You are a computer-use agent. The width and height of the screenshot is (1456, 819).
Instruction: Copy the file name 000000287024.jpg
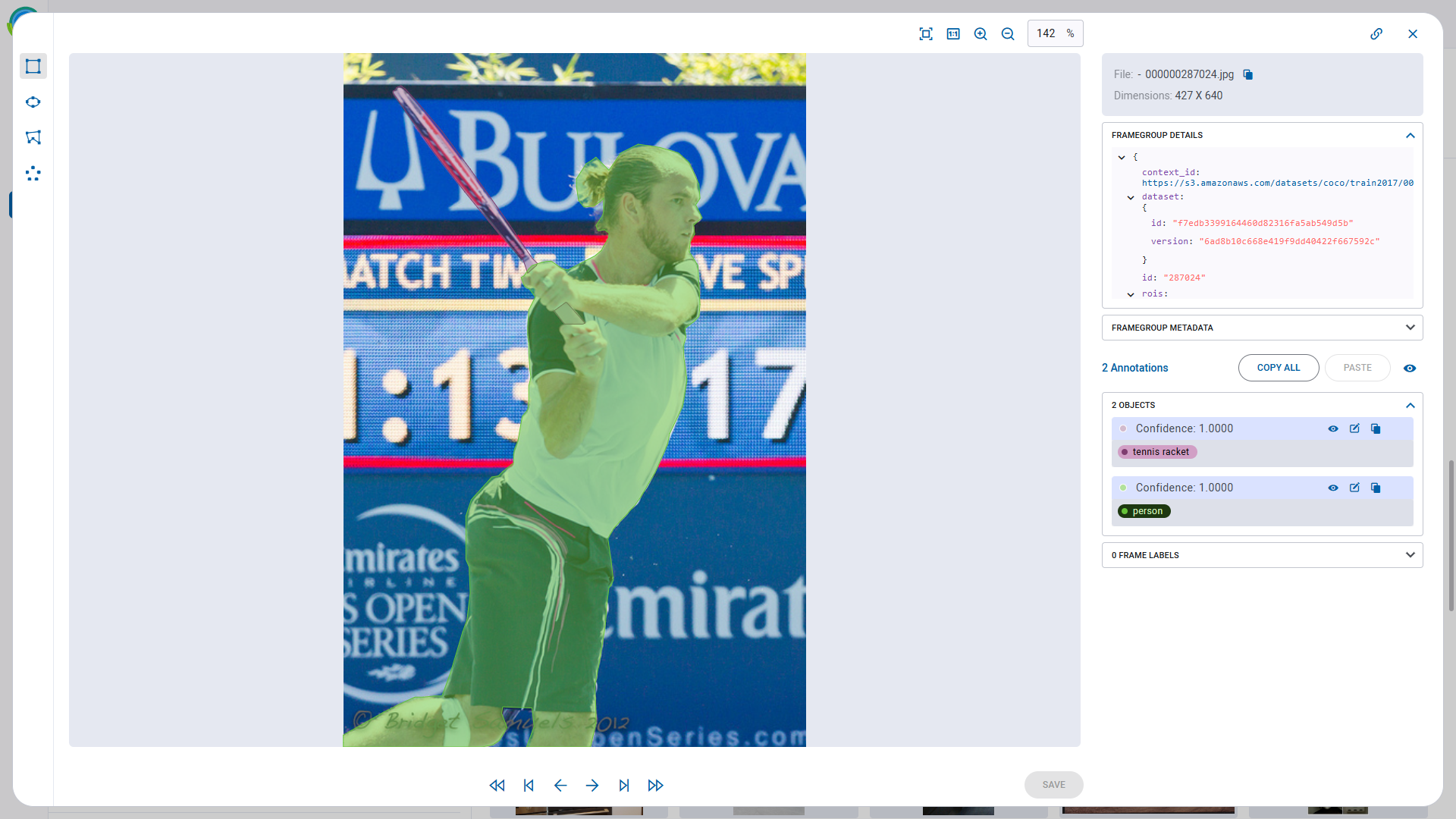tap(1247, 74)
